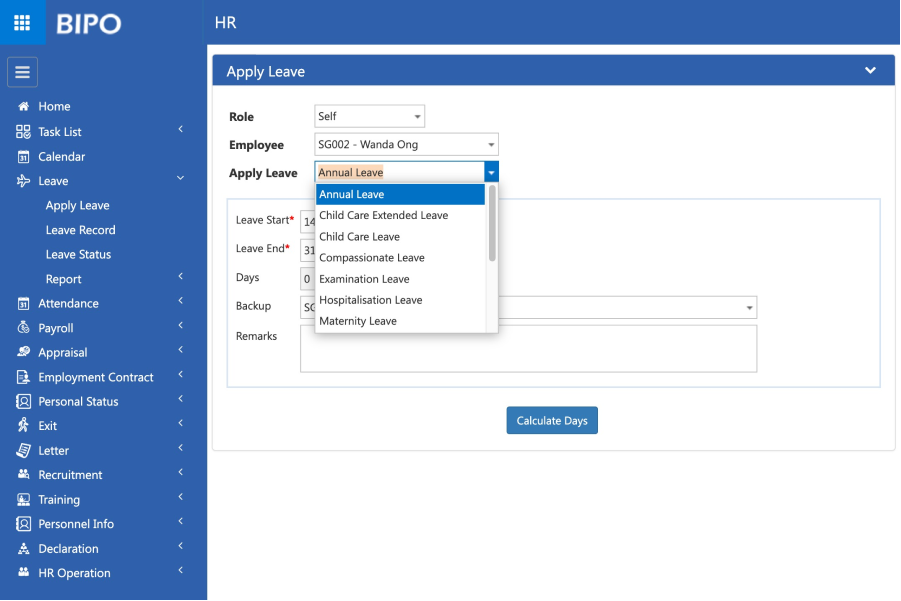Open the Personal Status menu item

(x=78, y=402)
